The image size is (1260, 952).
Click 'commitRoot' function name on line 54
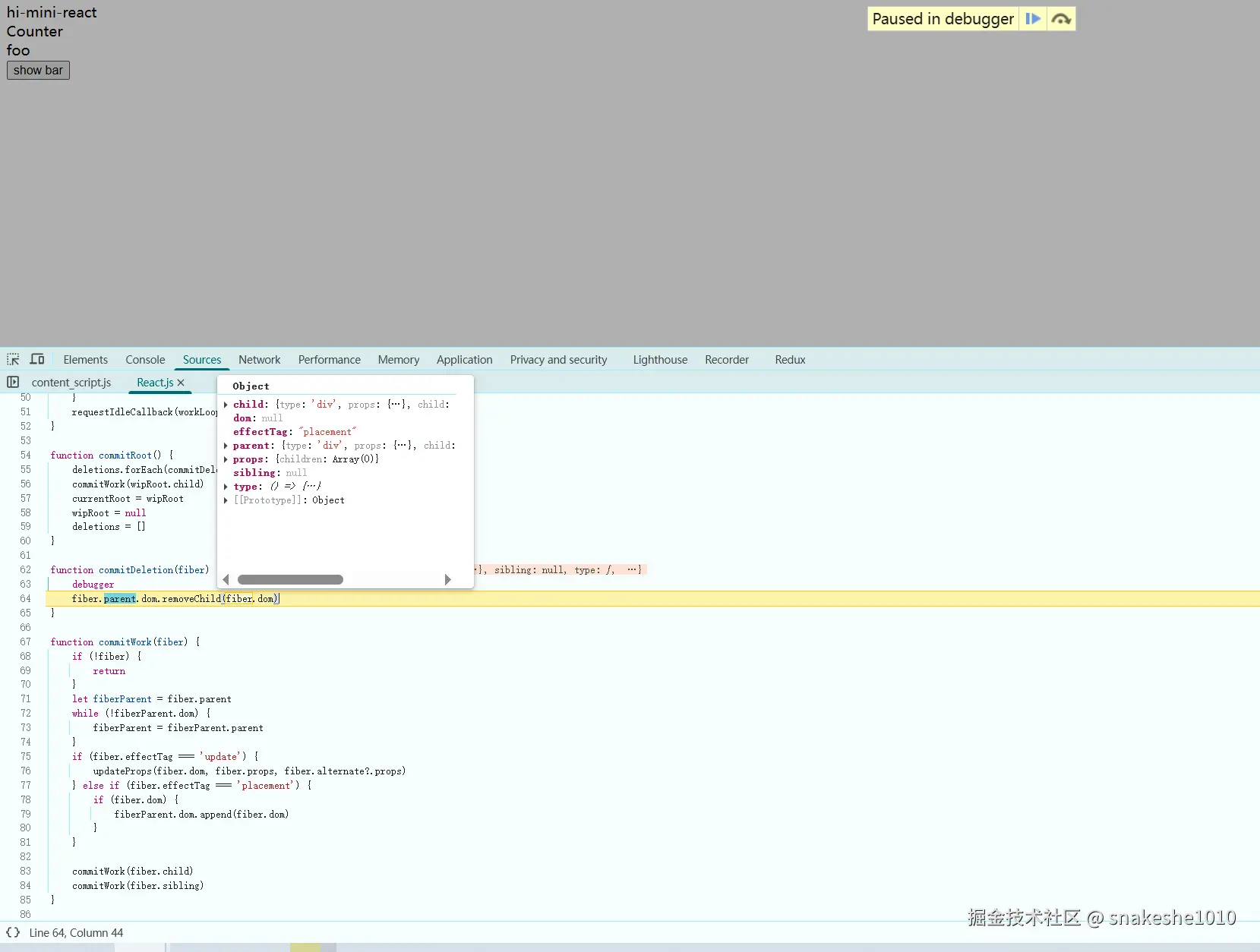coord(125,456)
